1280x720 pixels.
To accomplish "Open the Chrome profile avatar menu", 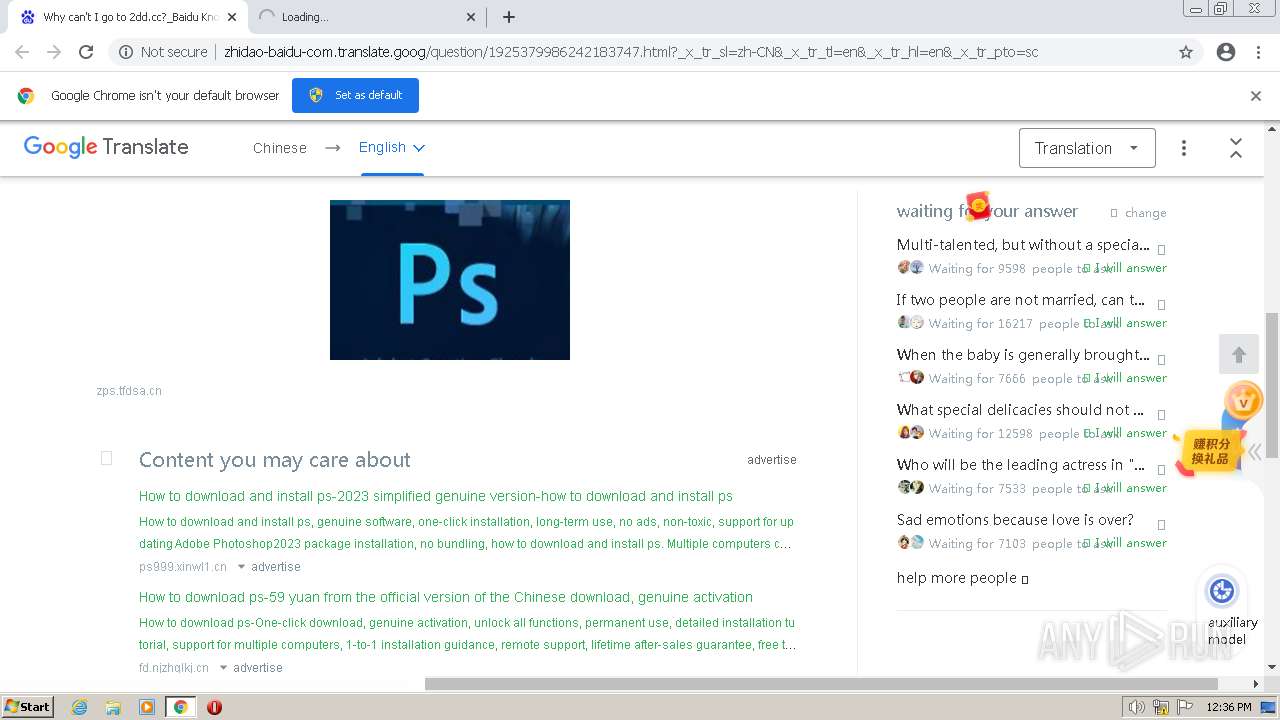I will coord(1226,52).
